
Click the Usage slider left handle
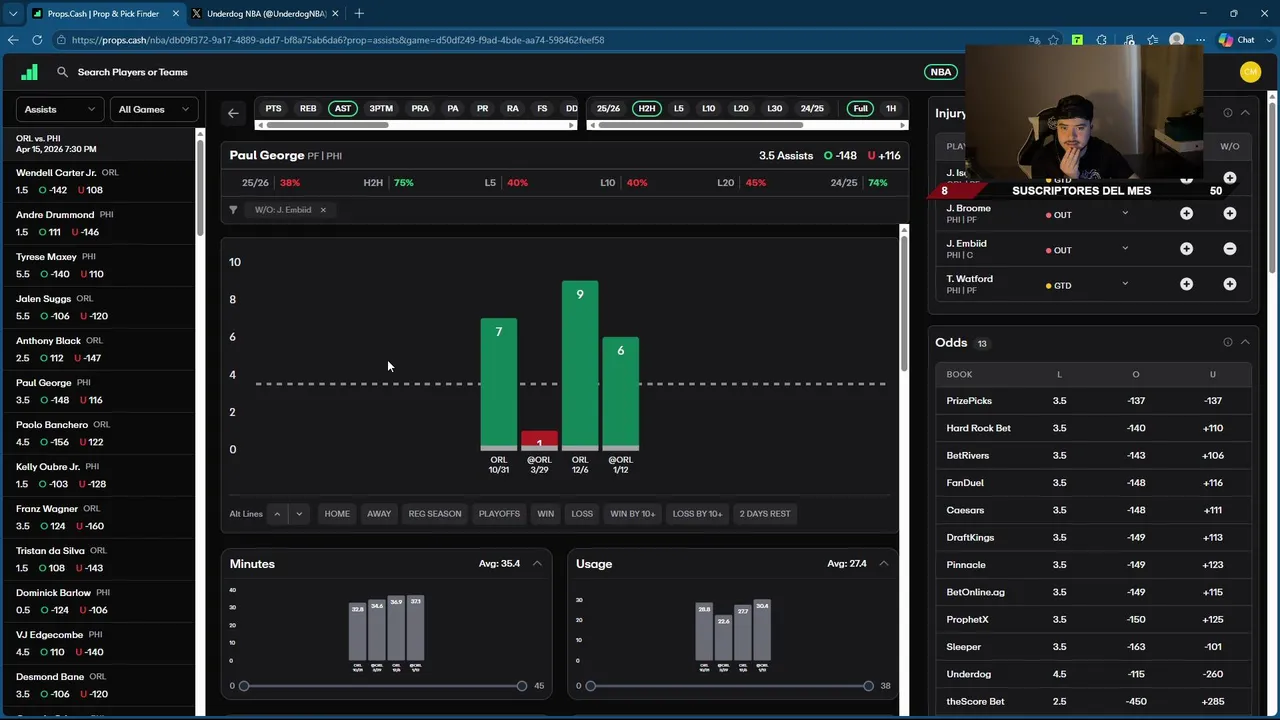coord(591,686)
